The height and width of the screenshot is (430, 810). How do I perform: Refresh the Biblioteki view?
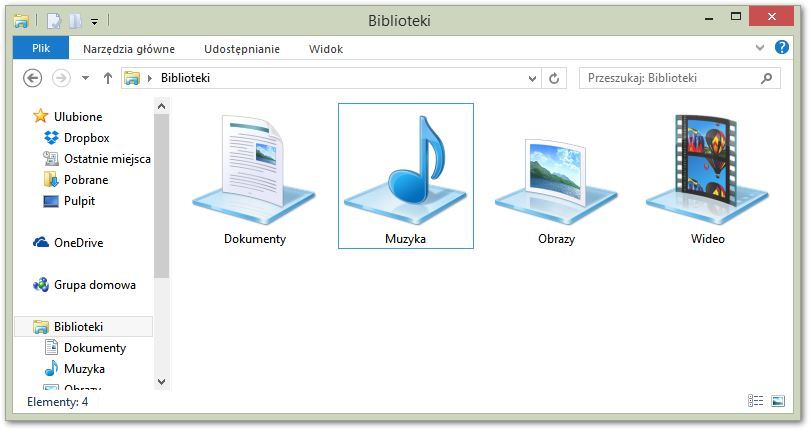[x=554, y=79]
